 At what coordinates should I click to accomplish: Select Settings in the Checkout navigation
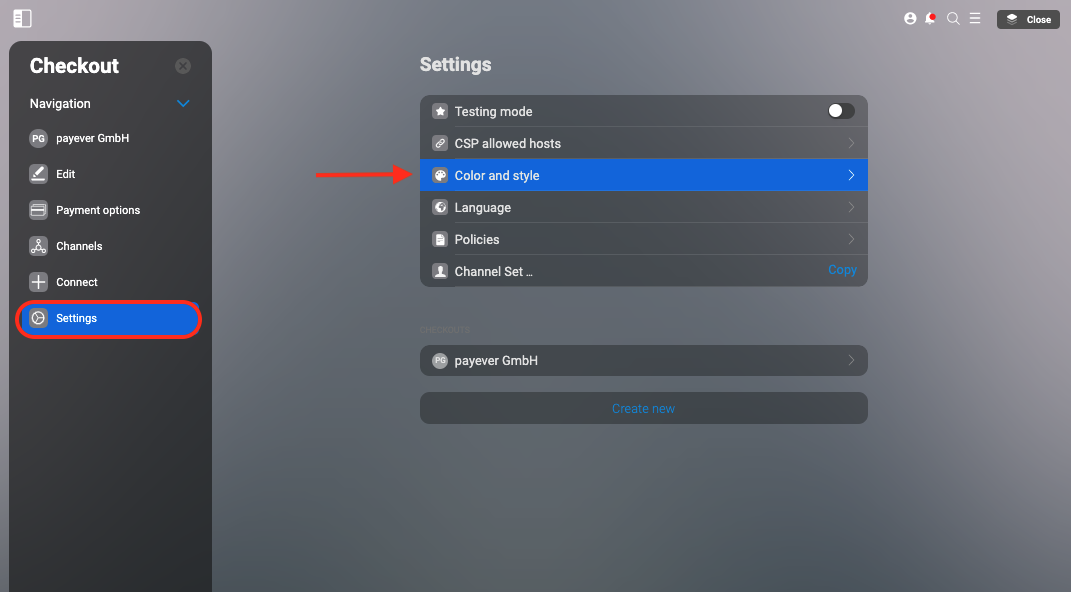point(109,318)
